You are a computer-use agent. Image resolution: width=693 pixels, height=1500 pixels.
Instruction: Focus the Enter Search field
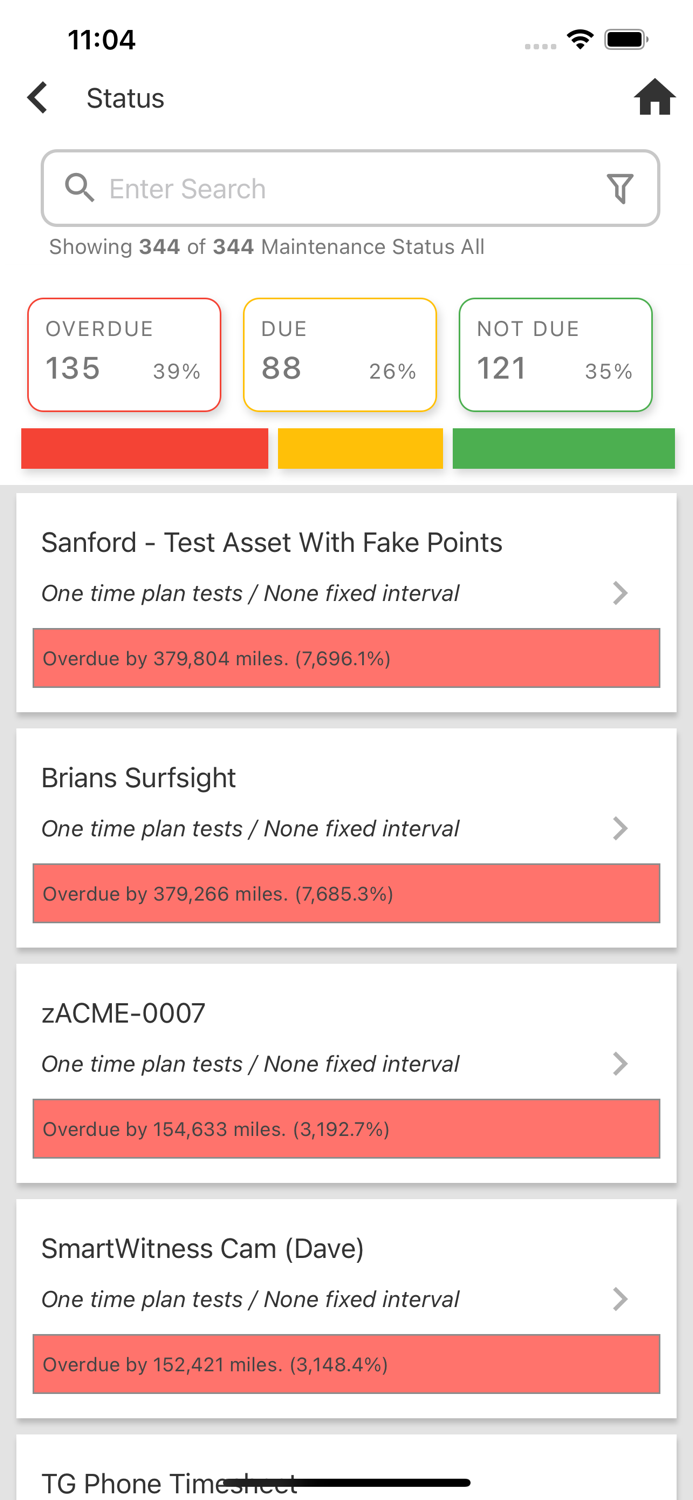click(340, 188)
